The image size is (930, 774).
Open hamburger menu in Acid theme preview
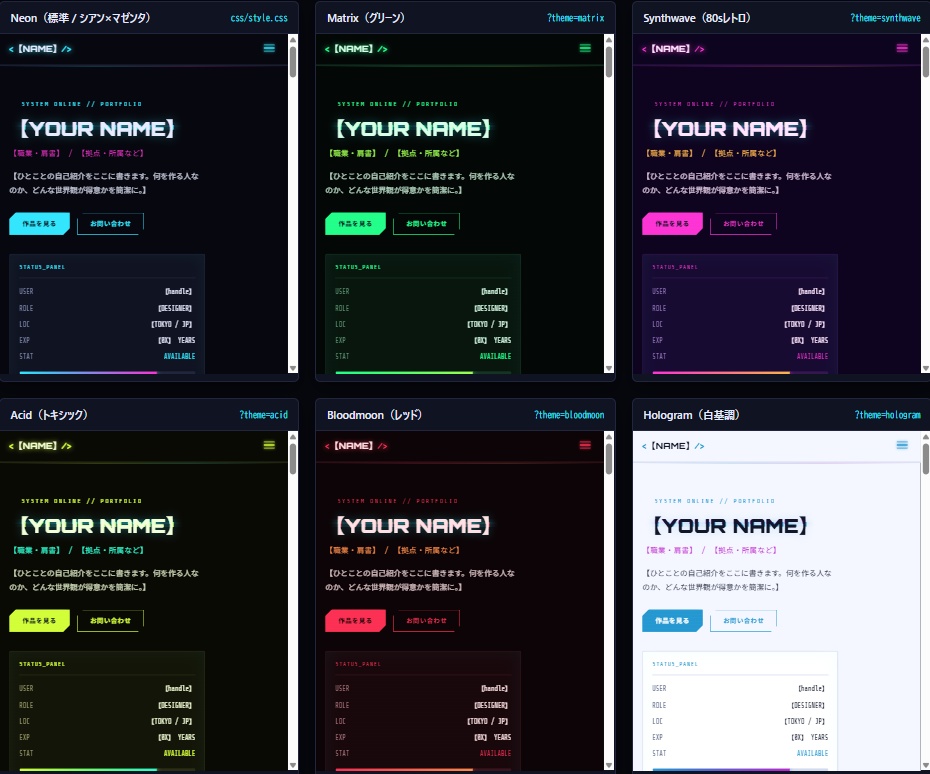pyautogui.click(x=269, y=445)
